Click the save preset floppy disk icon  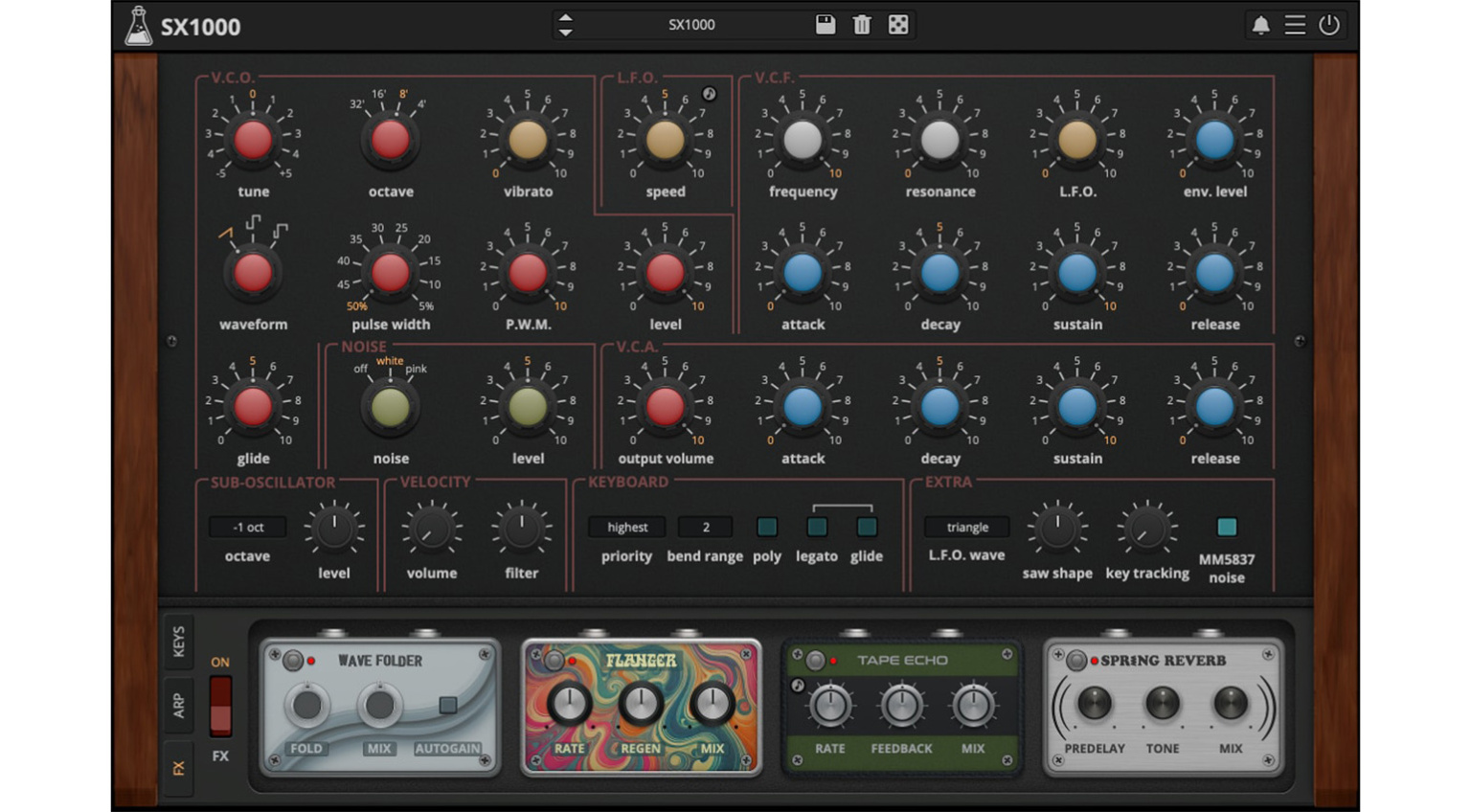click(x=826, y=25)
